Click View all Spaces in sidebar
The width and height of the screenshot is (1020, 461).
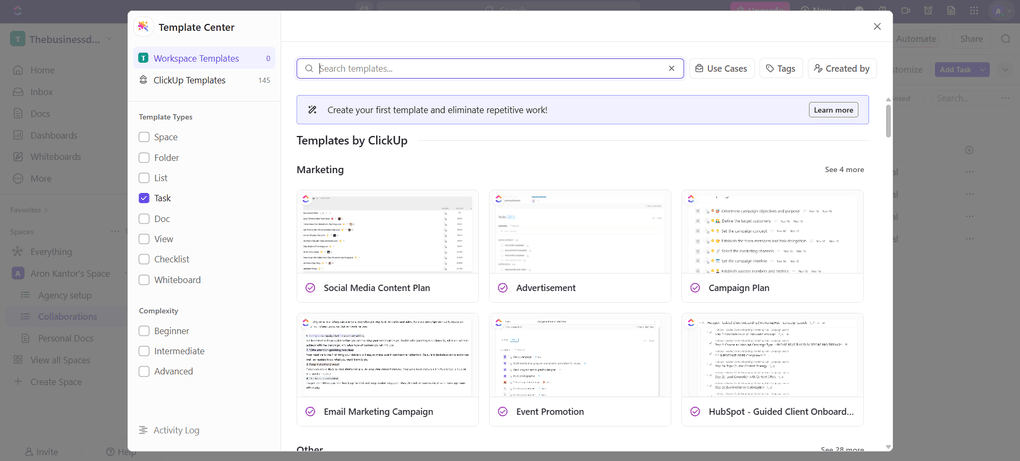(60, 360)
